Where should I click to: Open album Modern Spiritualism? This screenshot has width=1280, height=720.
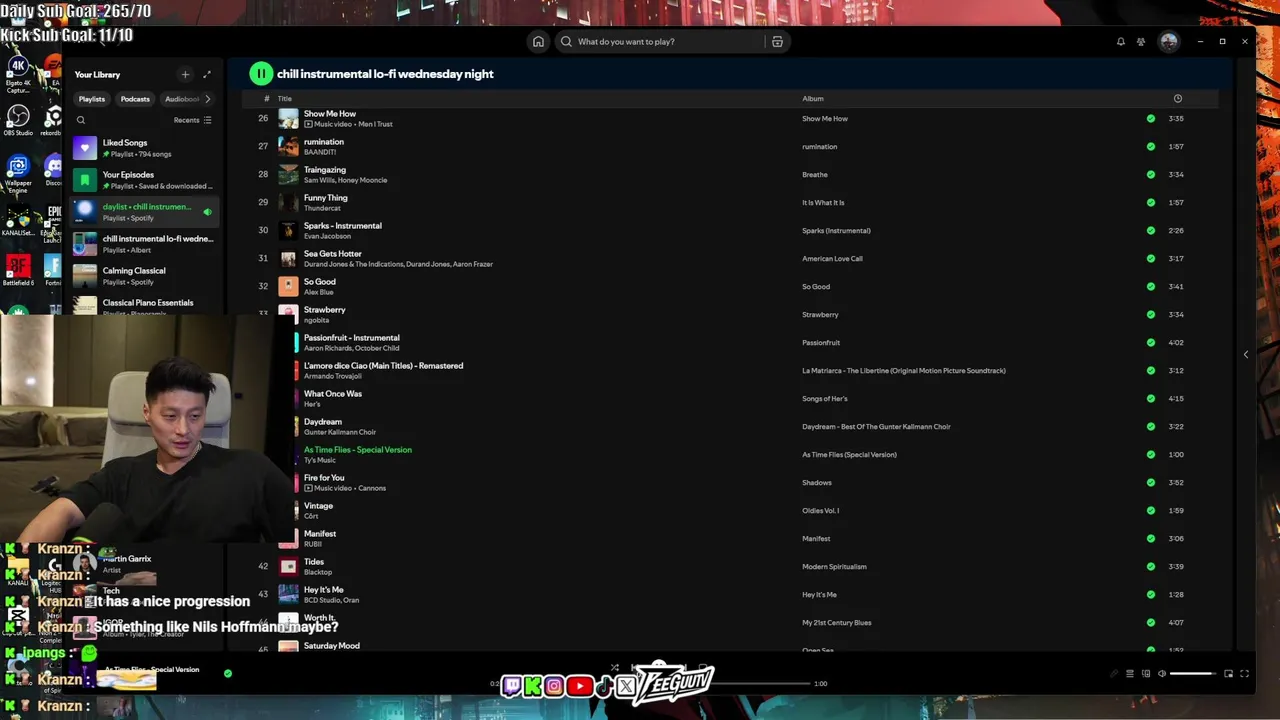[834, 566]
